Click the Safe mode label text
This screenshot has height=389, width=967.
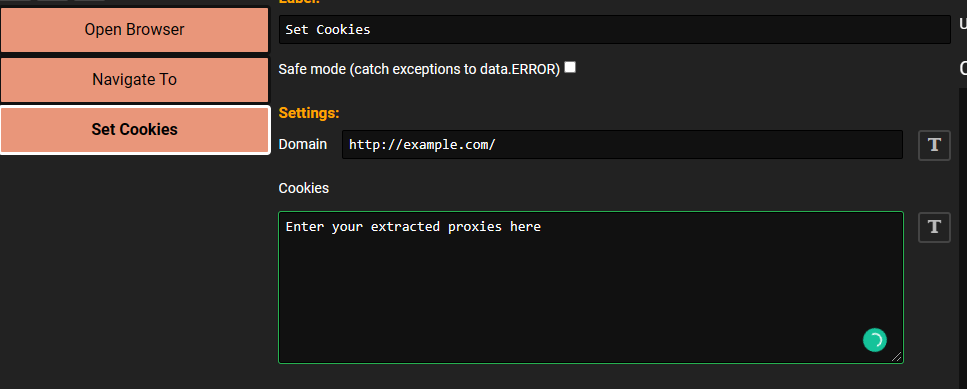[x=419, y=69]
